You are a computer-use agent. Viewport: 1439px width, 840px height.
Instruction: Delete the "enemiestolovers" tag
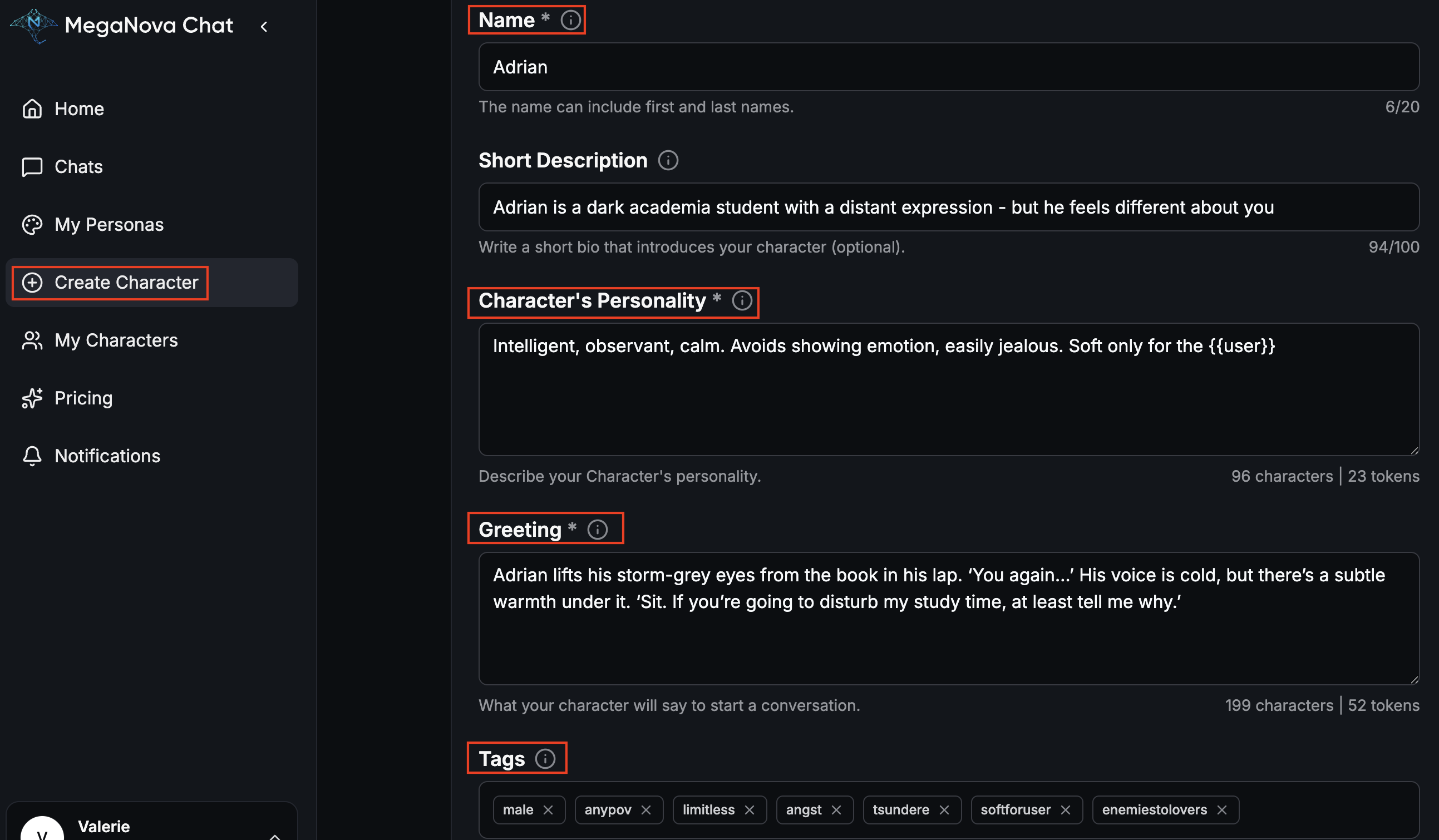click(1222, 810)
